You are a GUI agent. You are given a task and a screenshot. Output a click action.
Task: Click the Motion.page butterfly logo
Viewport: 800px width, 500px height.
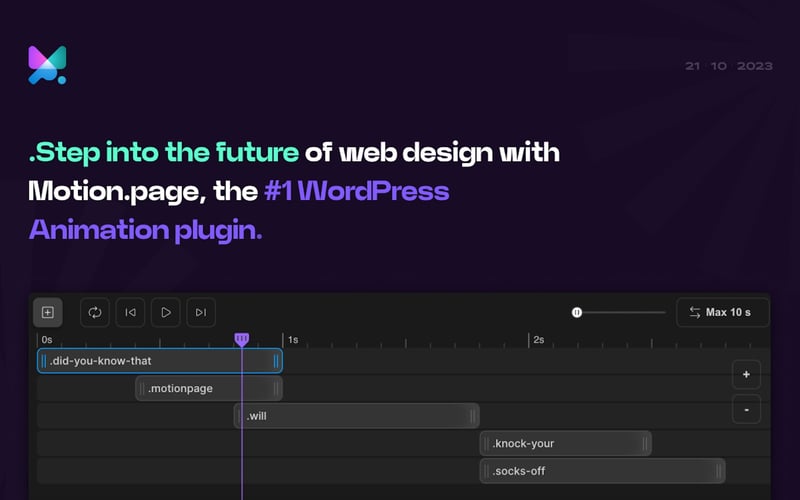(47, 65)
